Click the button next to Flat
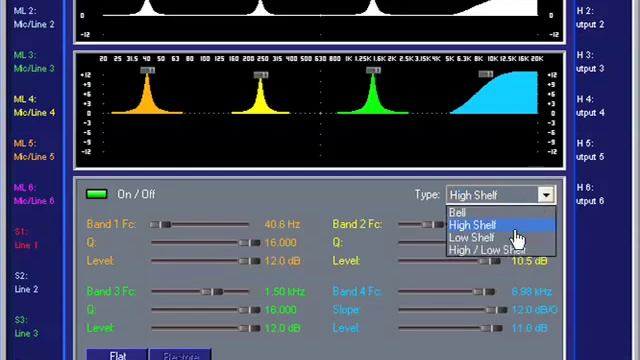This screenshot has height=360, width=640. coord(180,355)
